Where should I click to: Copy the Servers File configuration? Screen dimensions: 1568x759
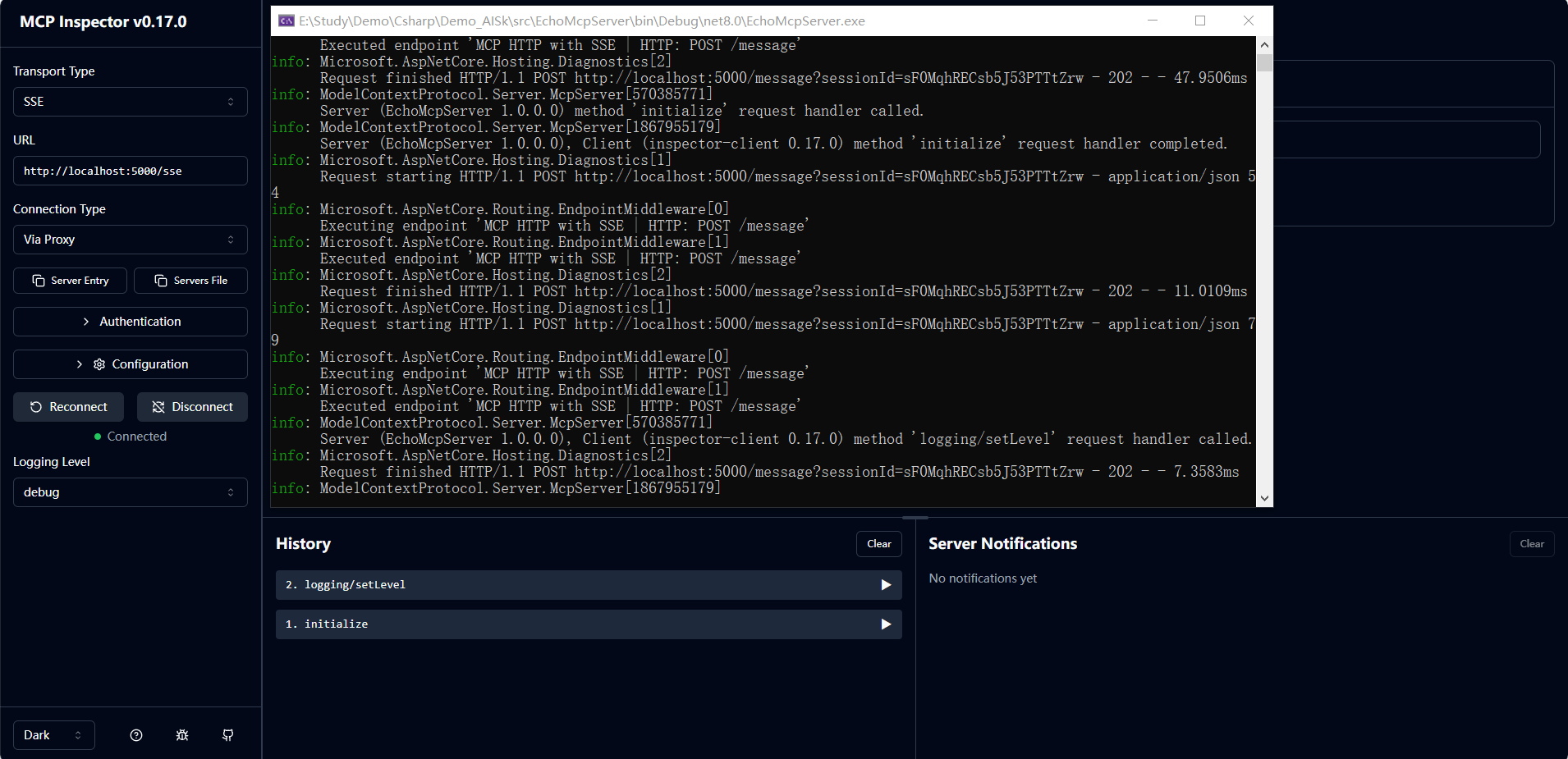[x=190, y=281]
